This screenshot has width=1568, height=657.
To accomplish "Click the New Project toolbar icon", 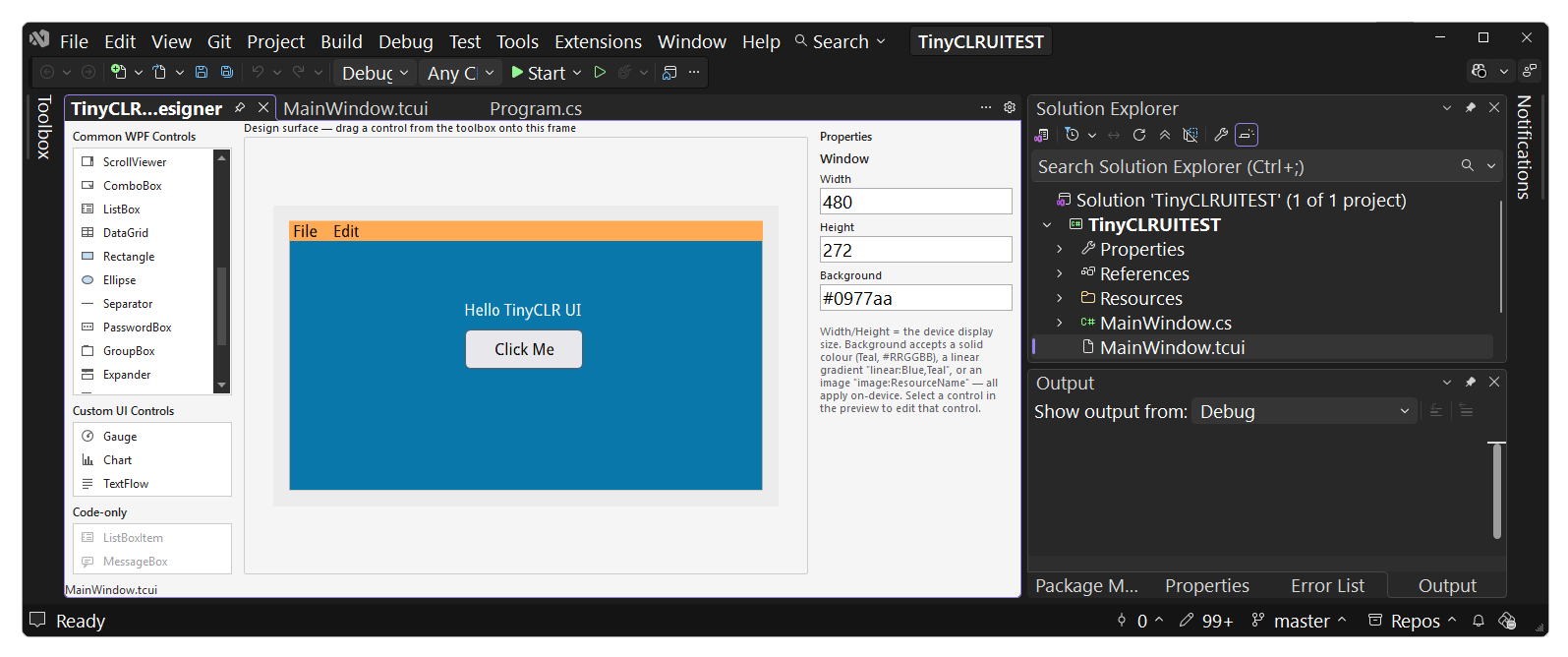I will click(x=118, y=72).
